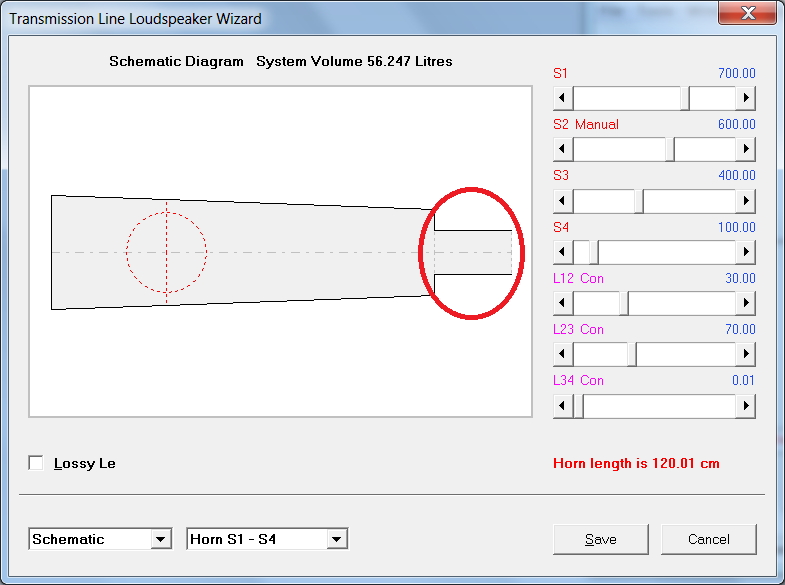The width and height of the screenshot is (785, 585).
Task: Click the S2 Manual slider thumb
Action: (670, 149)
